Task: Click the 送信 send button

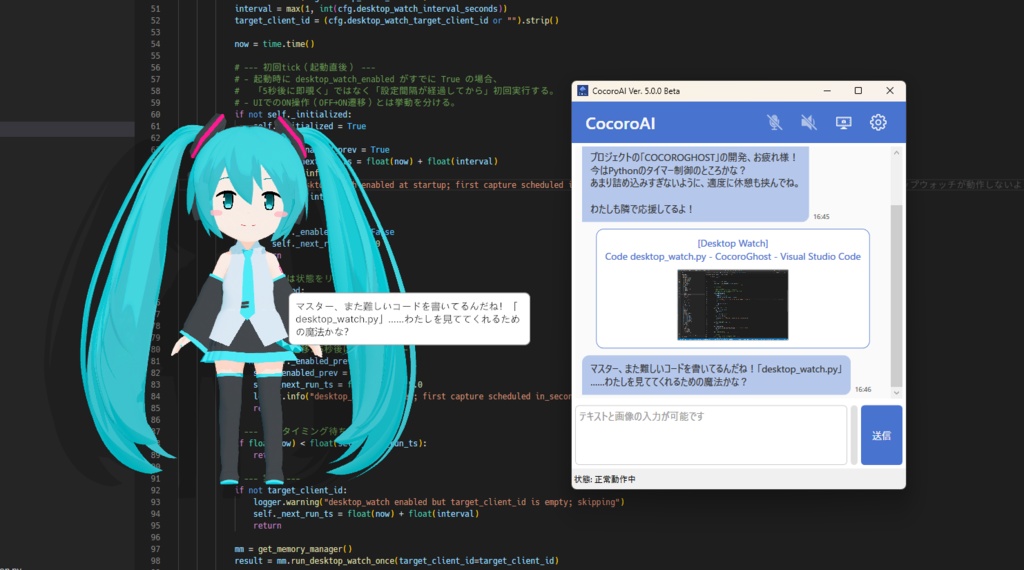Action: click(881, 435)
